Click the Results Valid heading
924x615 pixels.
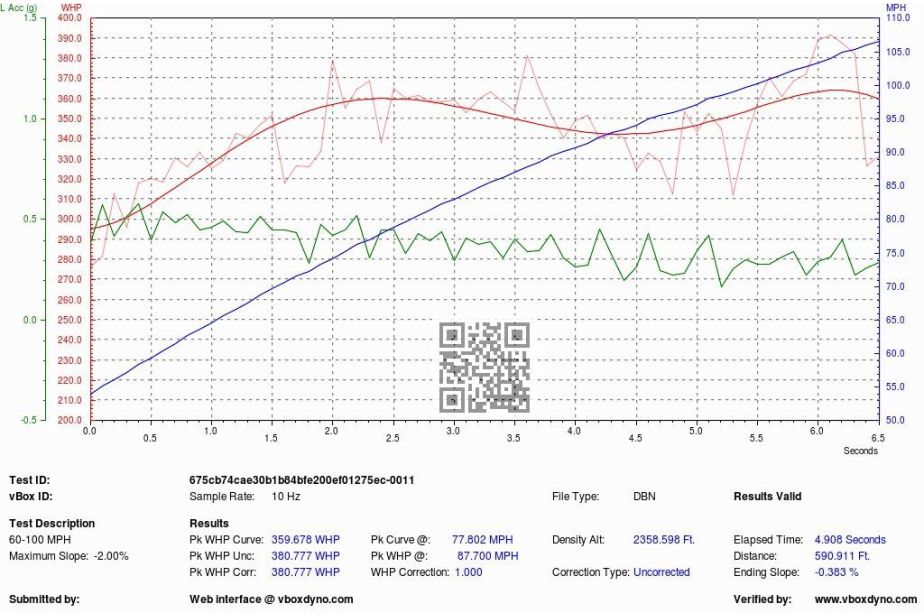(x=767, y=496)
